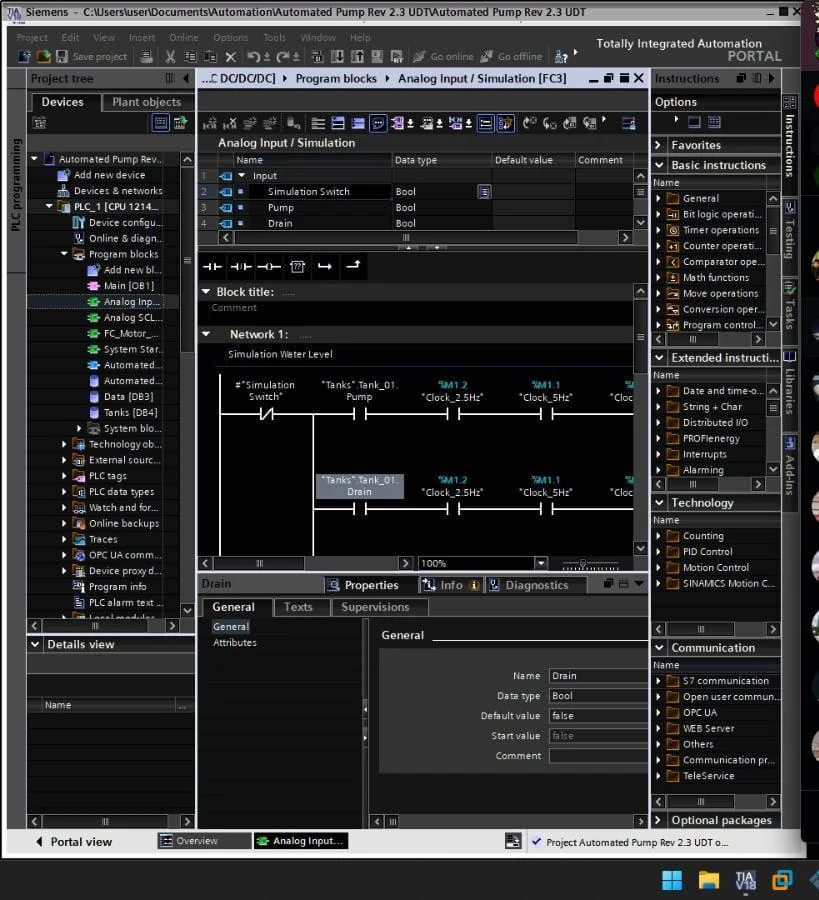Viewport: 819px width, 900px height.
Task: Switch to the Plant objects tab
Action: [146, 102]
